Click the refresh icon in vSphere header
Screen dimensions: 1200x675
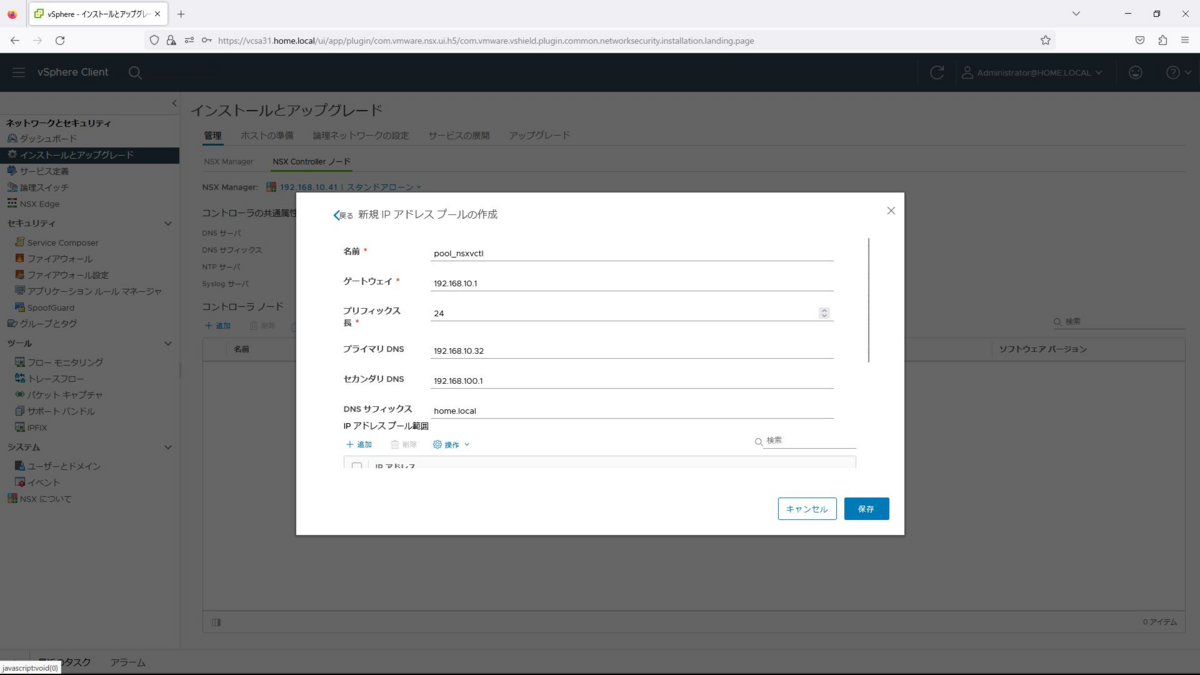click(937, 72)
